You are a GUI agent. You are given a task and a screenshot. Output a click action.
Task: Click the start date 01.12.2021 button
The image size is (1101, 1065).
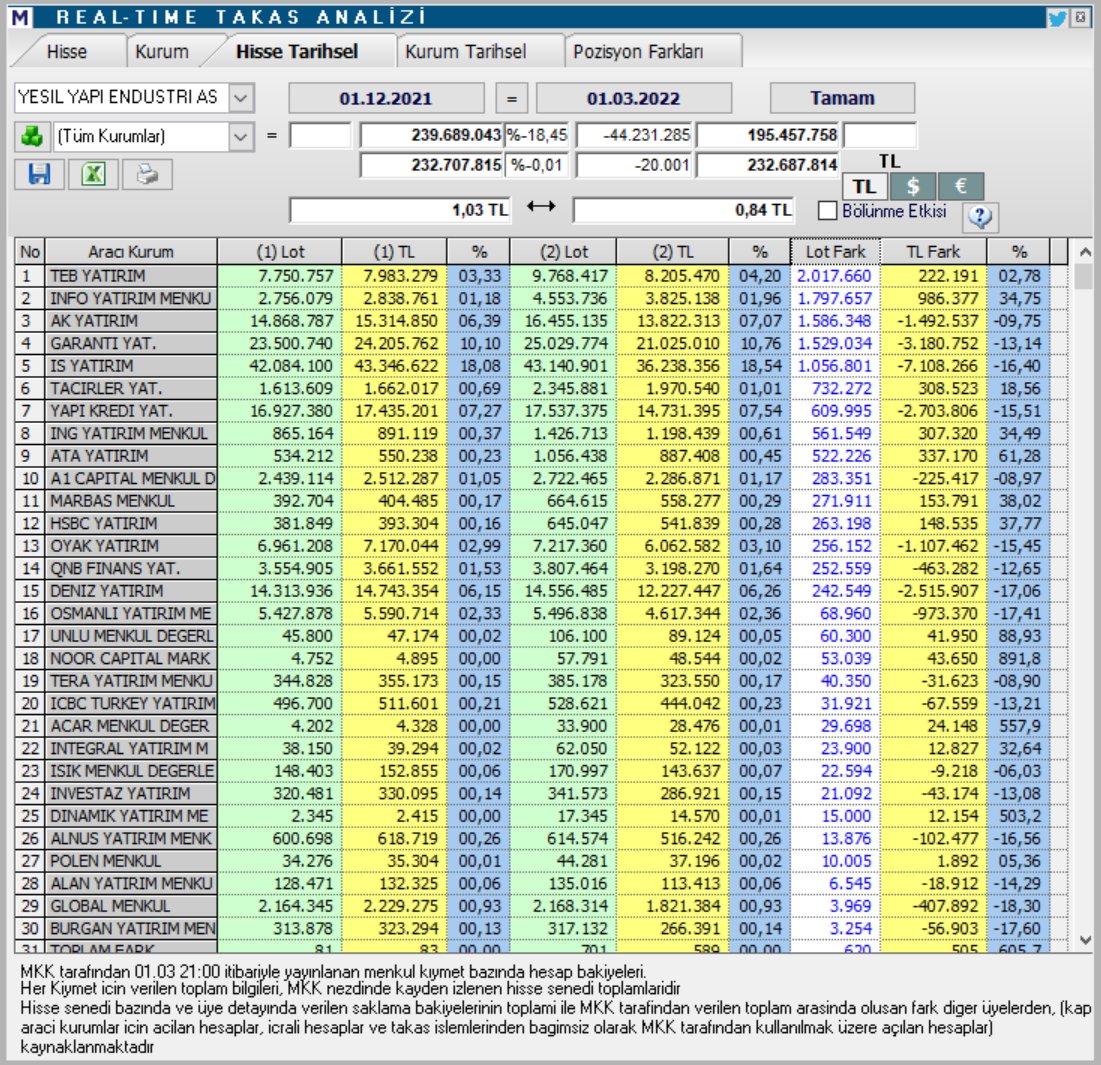[x=386, y=98]
